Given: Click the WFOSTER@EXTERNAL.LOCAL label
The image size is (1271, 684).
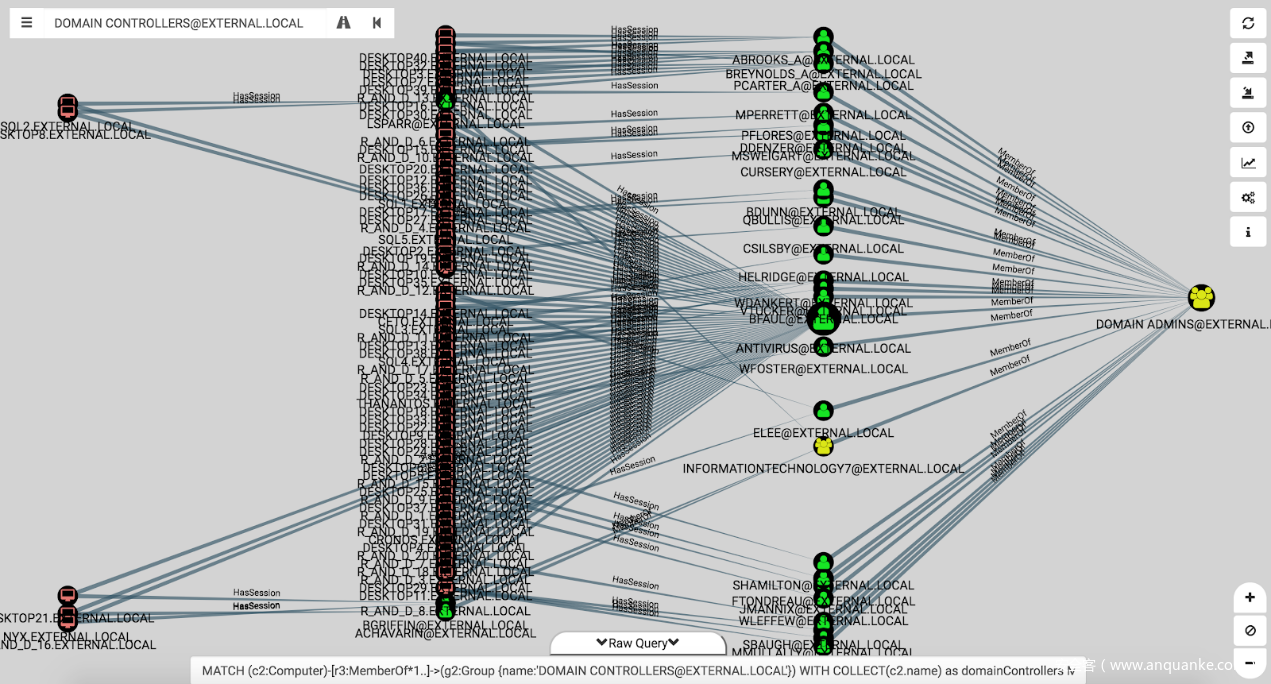Looking at the screenshot, I should tap(823, 369).
